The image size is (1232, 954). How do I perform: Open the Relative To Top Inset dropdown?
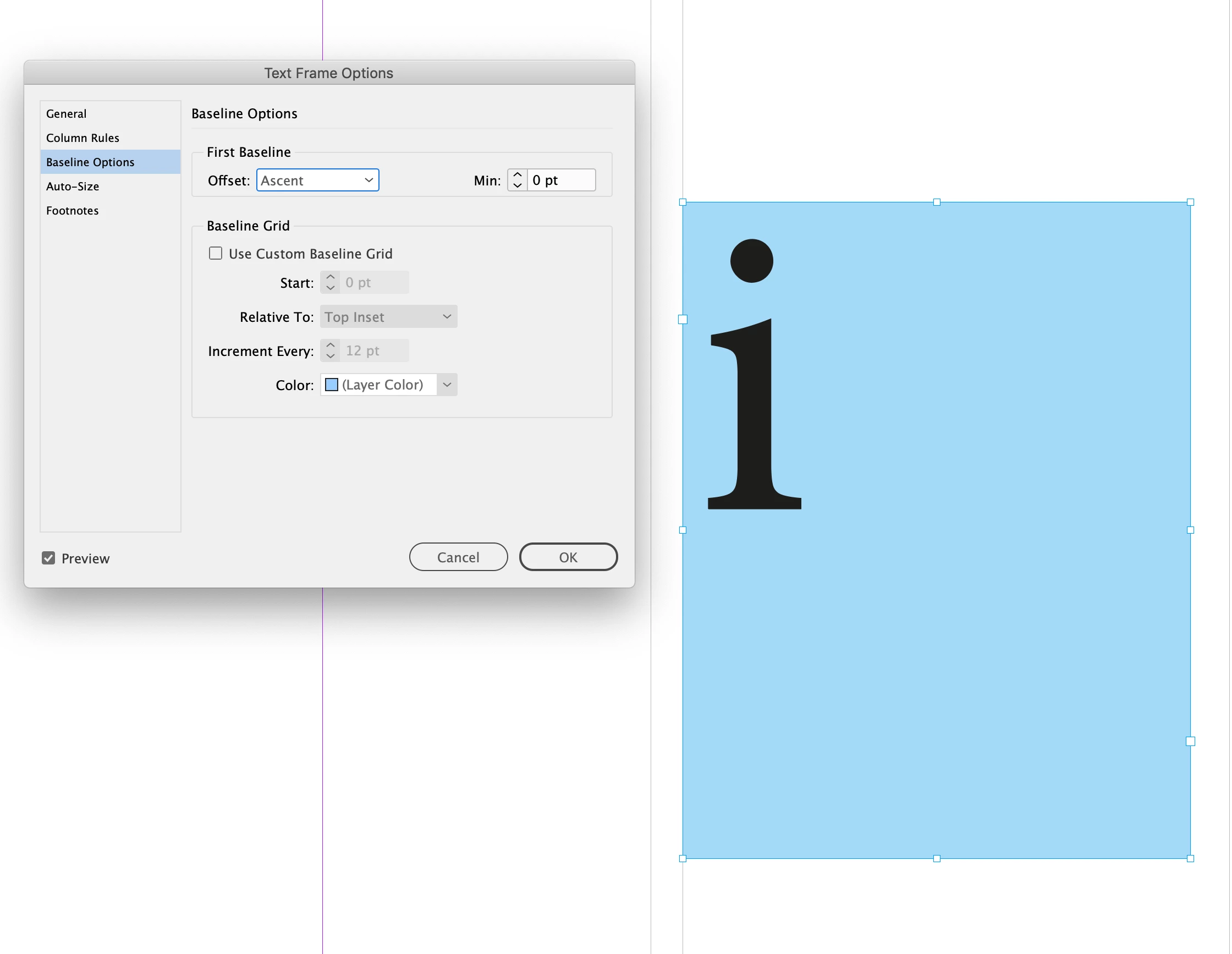388,317
